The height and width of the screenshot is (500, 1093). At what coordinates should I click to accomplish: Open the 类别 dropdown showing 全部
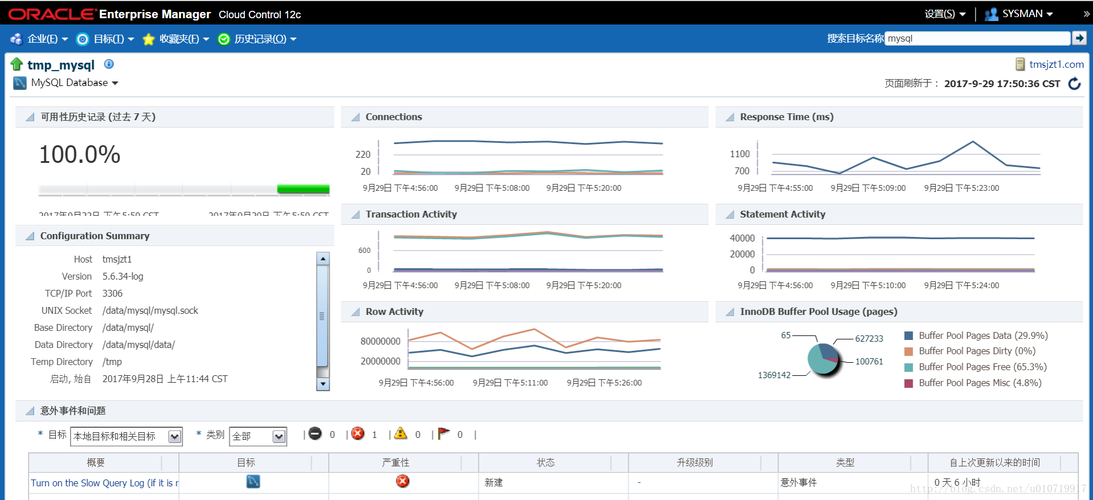(x=258, y=436)
